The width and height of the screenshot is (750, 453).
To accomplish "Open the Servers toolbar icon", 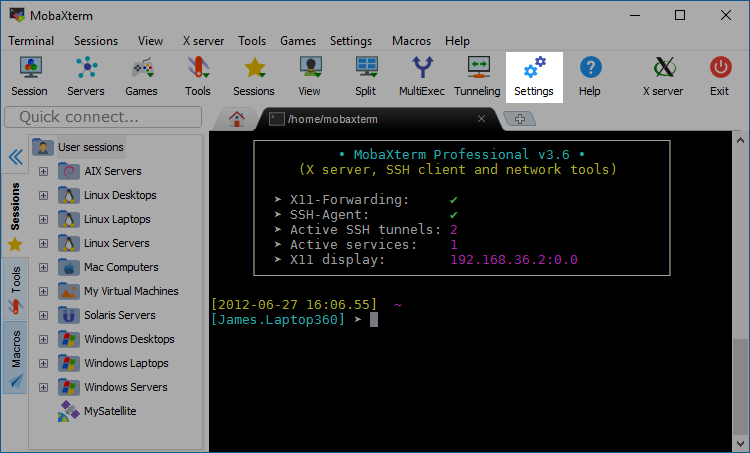I will coord(85,76).
